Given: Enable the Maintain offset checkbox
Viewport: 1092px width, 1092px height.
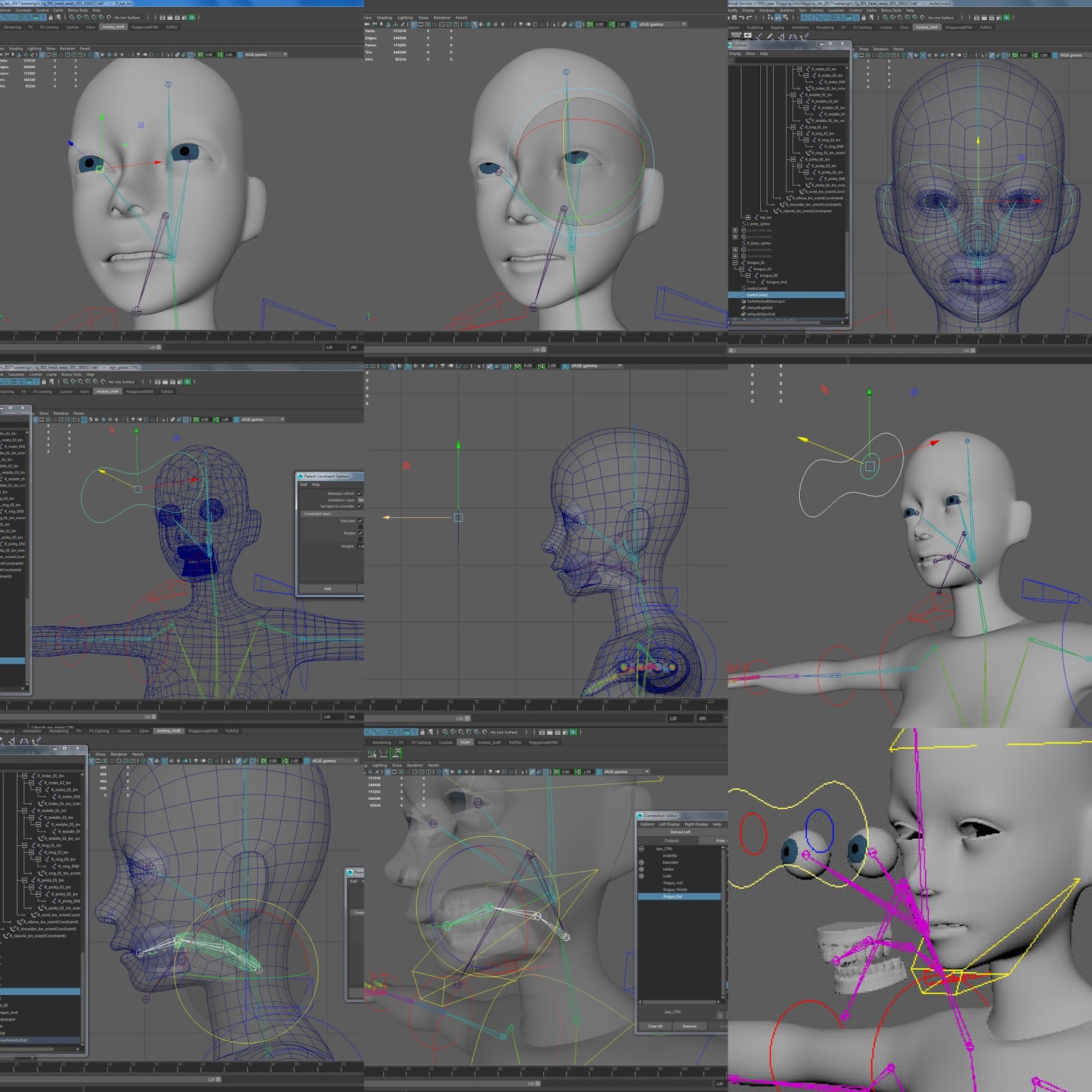Looking at the screenshot, I should click(x=359, y=494).
